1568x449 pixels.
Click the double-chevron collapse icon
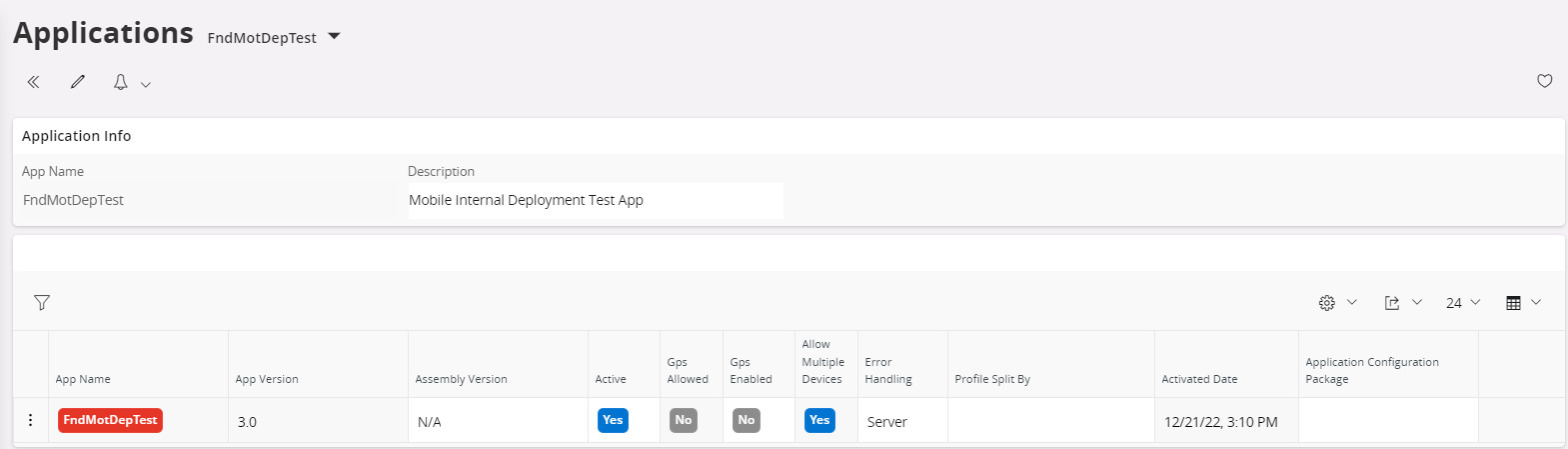(33, 82)
